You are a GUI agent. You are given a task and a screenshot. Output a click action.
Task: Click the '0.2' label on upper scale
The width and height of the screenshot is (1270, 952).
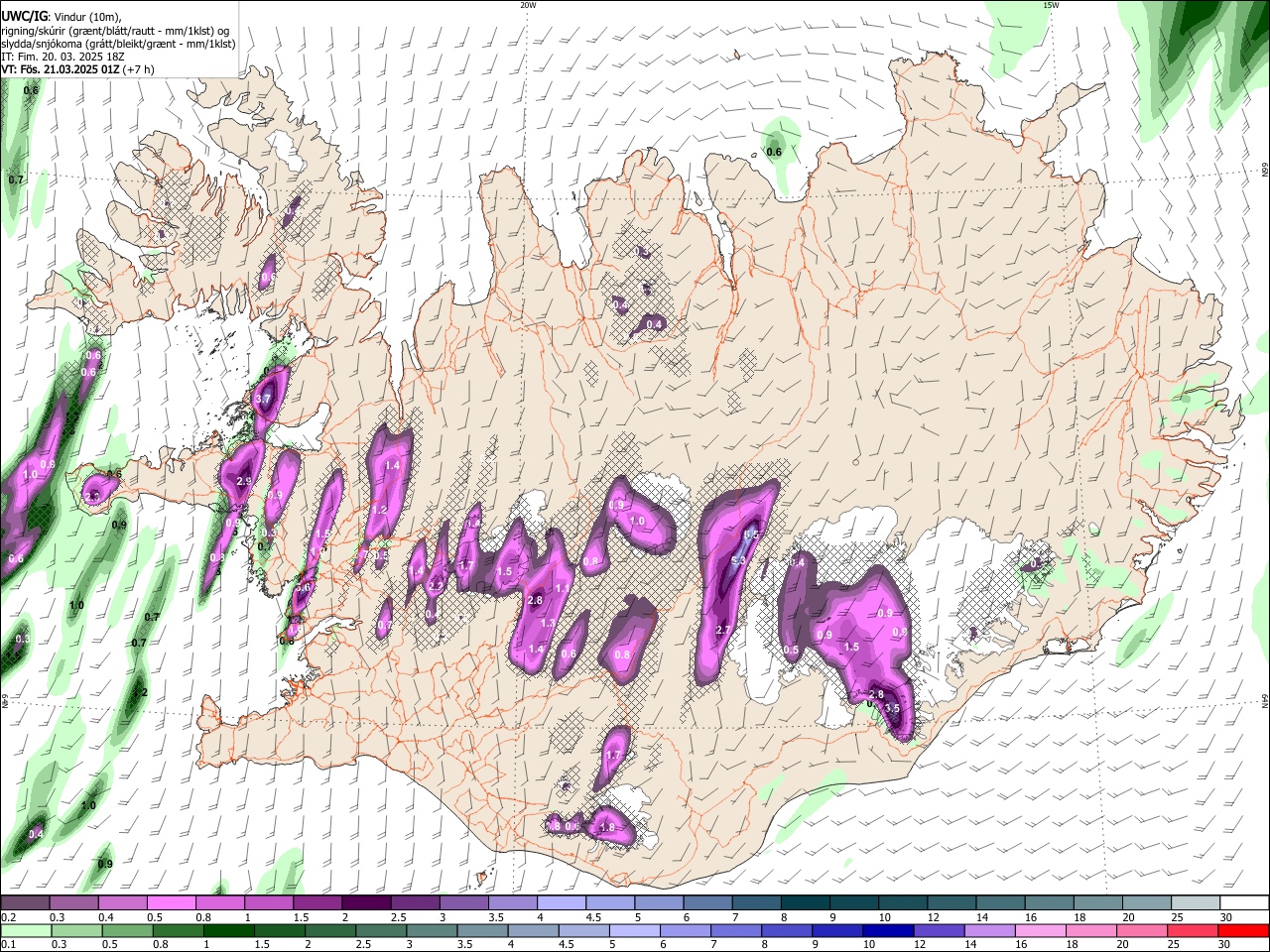pyautogui.click(x=9, y=917)
